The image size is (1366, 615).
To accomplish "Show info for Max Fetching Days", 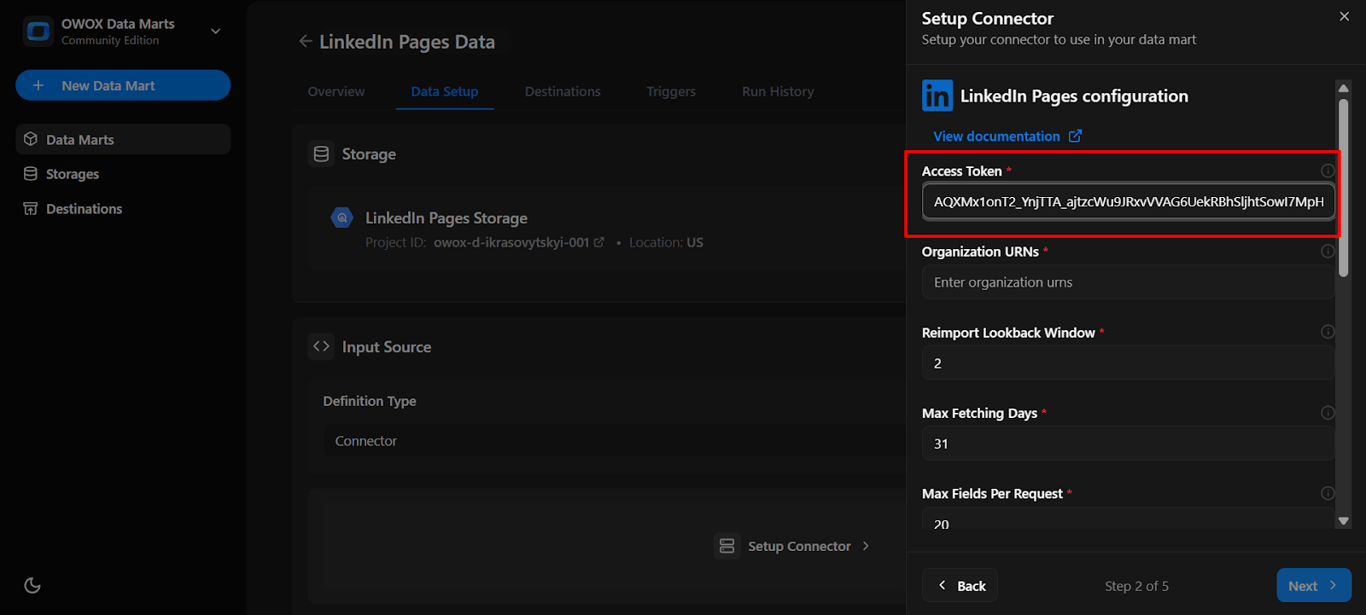I will pyautogui.click(x=1328, y=412).
